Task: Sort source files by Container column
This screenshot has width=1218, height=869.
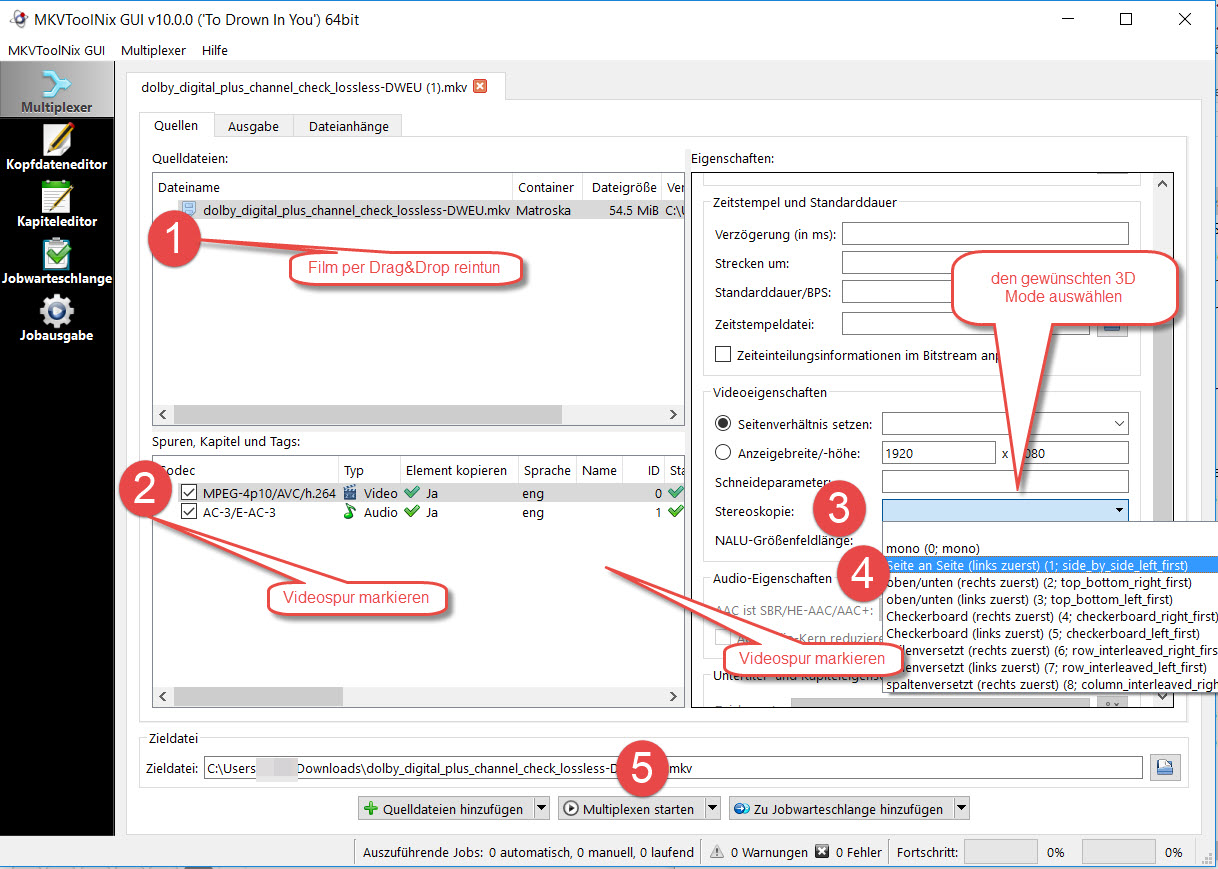Action: pyautogui.click(x=547, y=187)
